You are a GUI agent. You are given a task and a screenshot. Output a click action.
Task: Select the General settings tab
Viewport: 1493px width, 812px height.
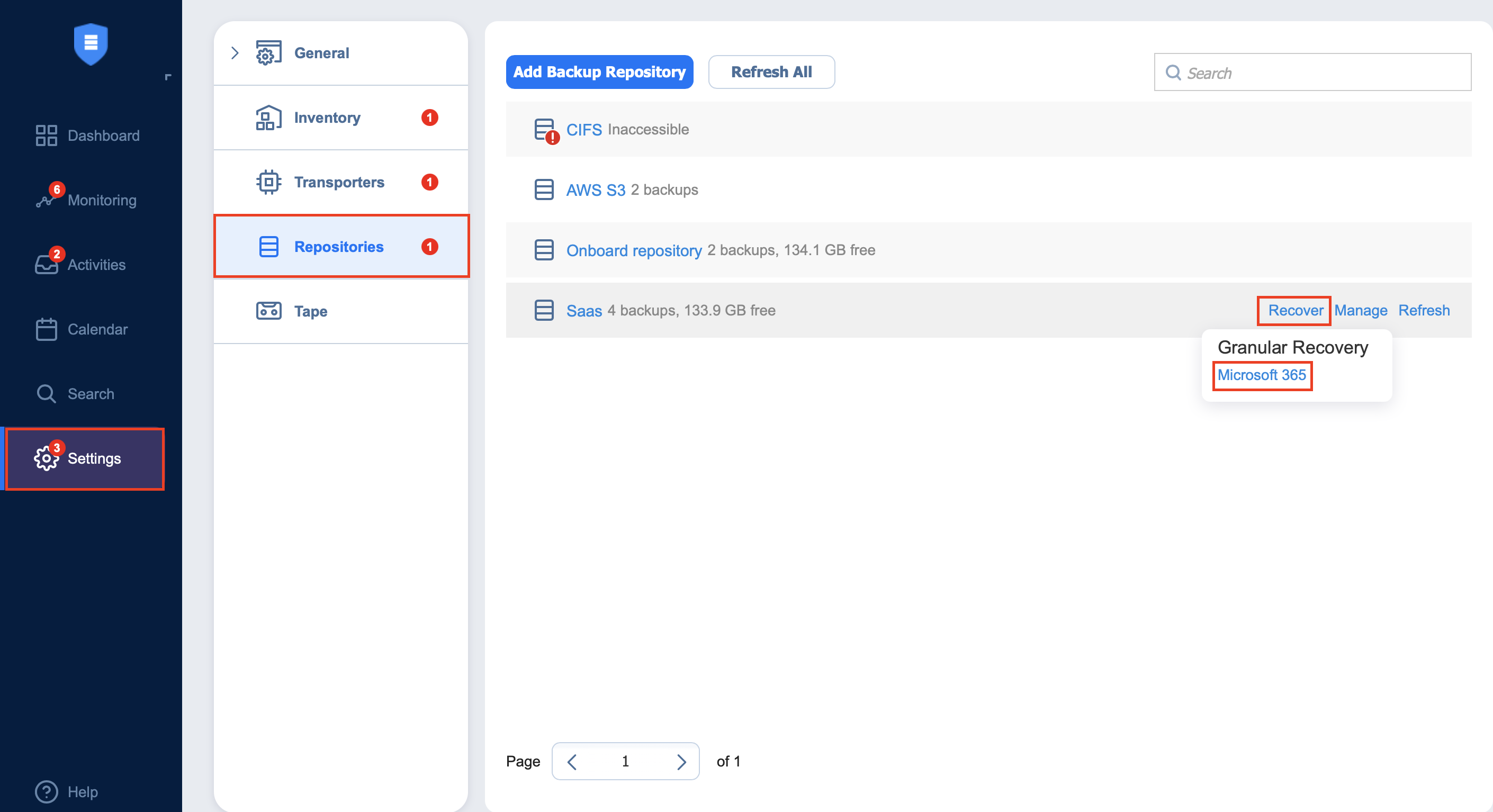tap(341, 53)
